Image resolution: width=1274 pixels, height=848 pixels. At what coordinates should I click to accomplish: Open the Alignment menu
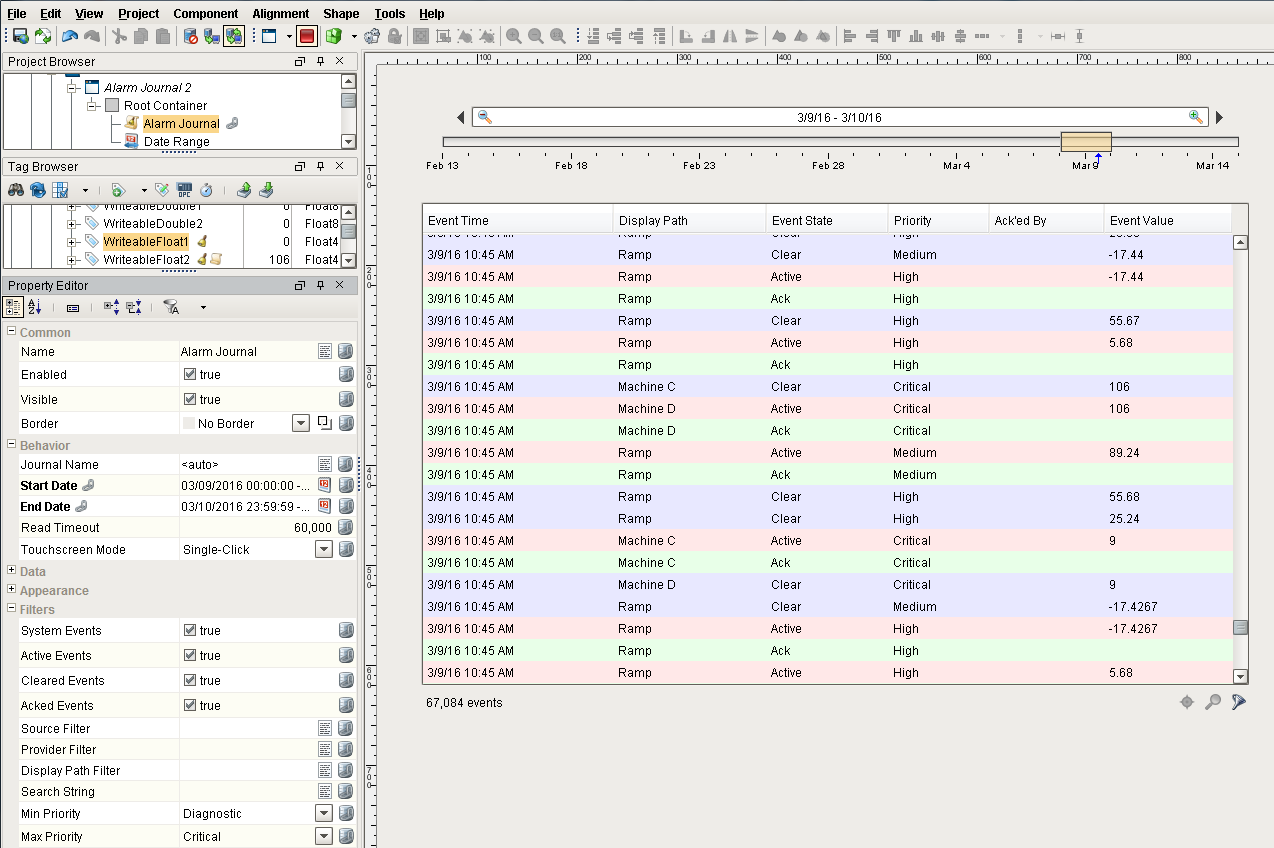coord(280,13)
